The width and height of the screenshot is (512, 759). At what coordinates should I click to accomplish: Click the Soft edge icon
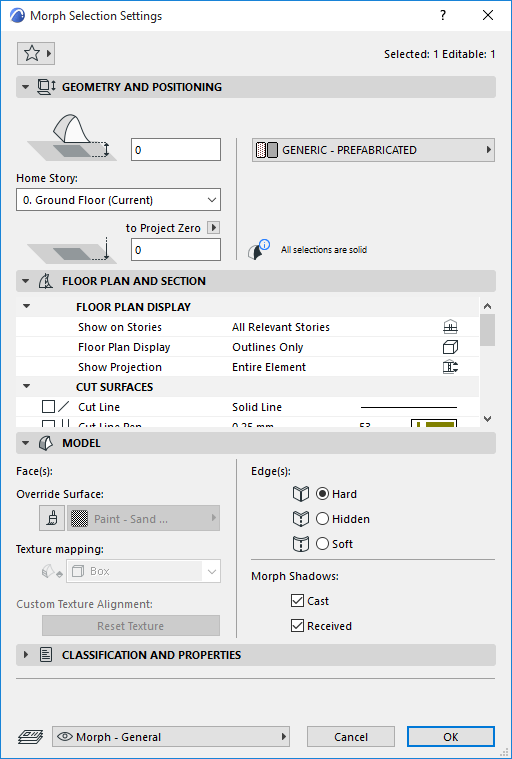(301, 544)
